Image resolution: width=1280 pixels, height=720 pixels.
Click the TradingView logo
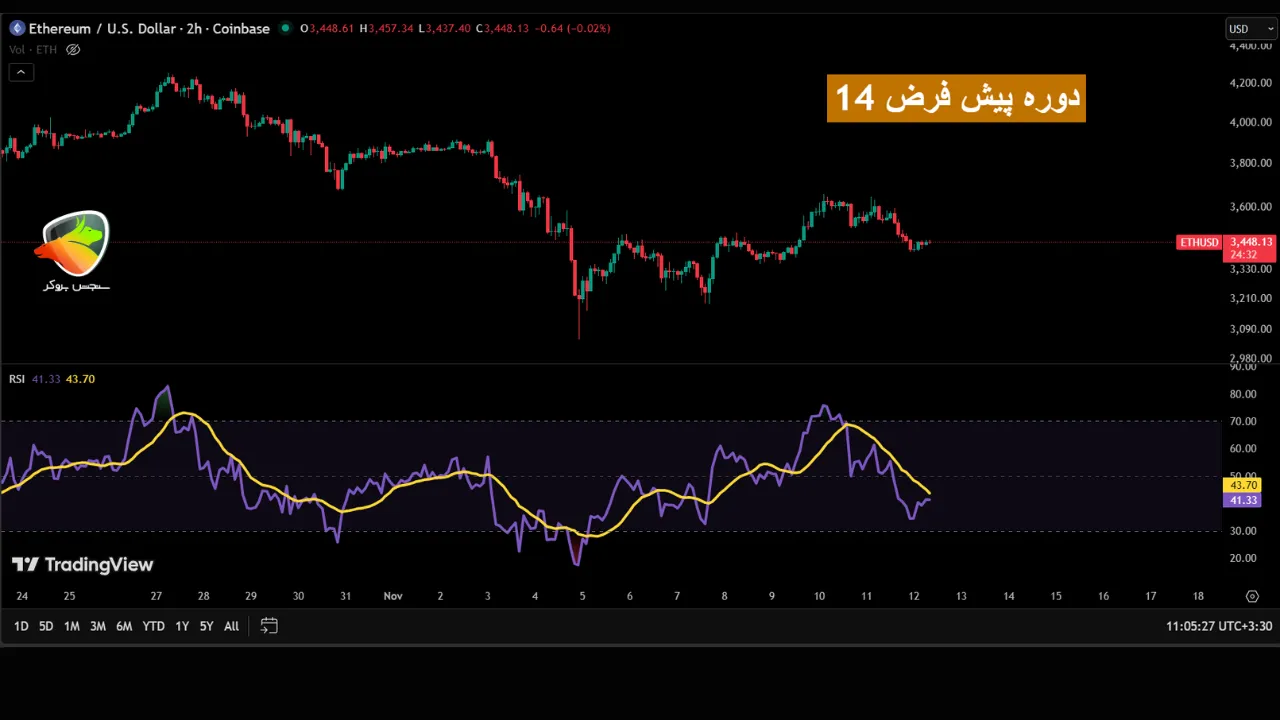coord(82,565)
